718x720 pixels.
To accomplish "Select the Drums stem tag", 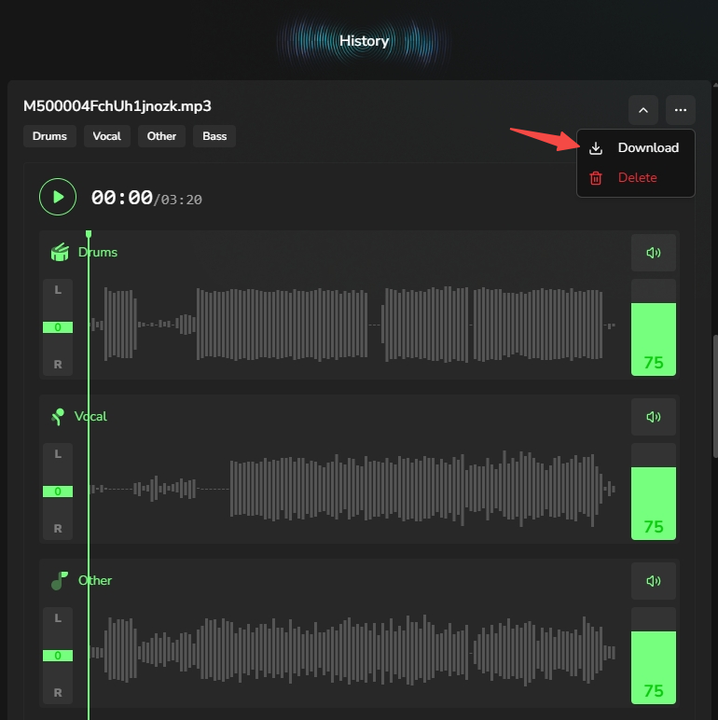I will [50, 136].
